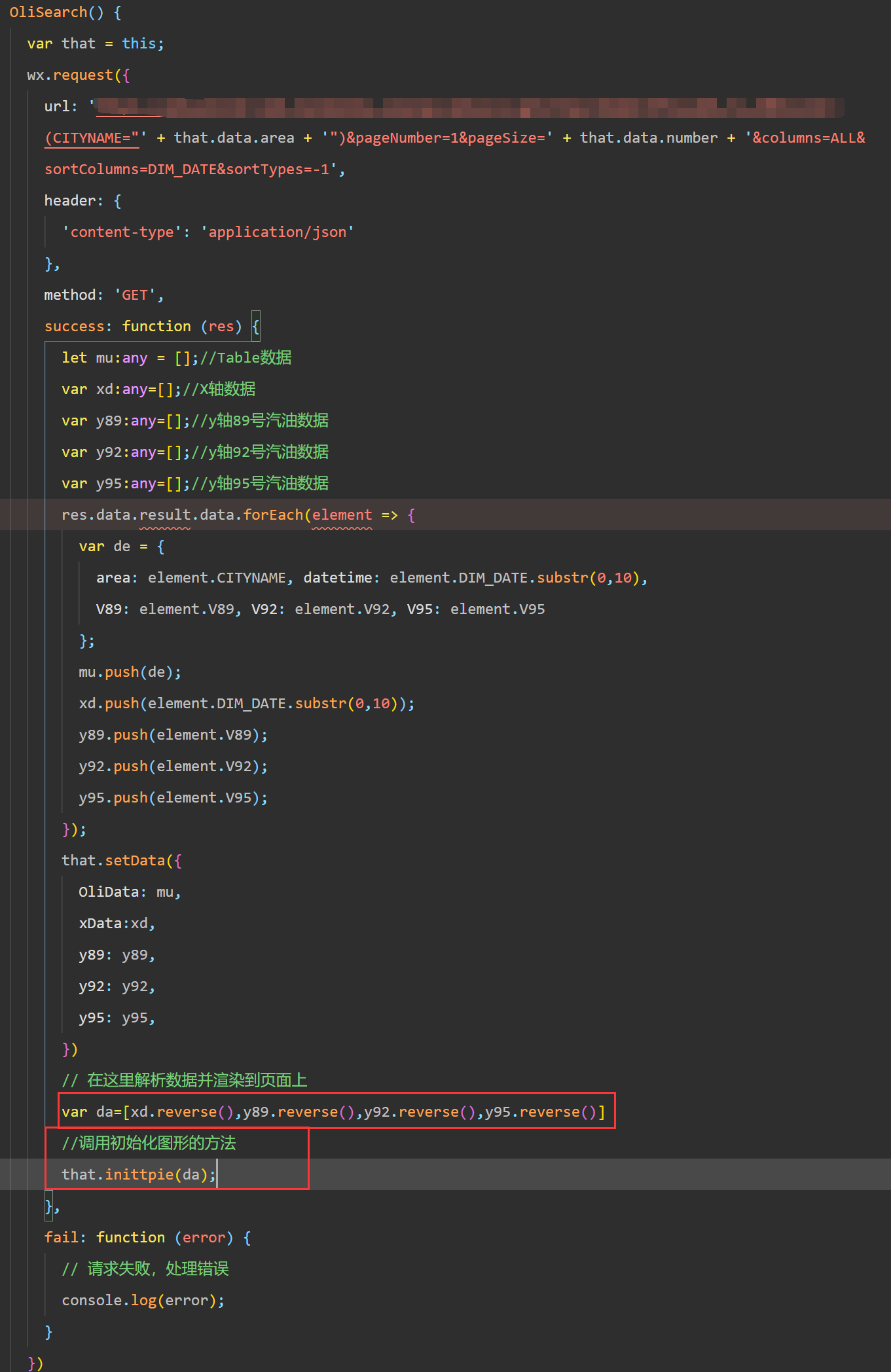Click 'that.data.number' expression
Image resolution: width=891 pixels, height=1372 pixels.
pos(649,138)
